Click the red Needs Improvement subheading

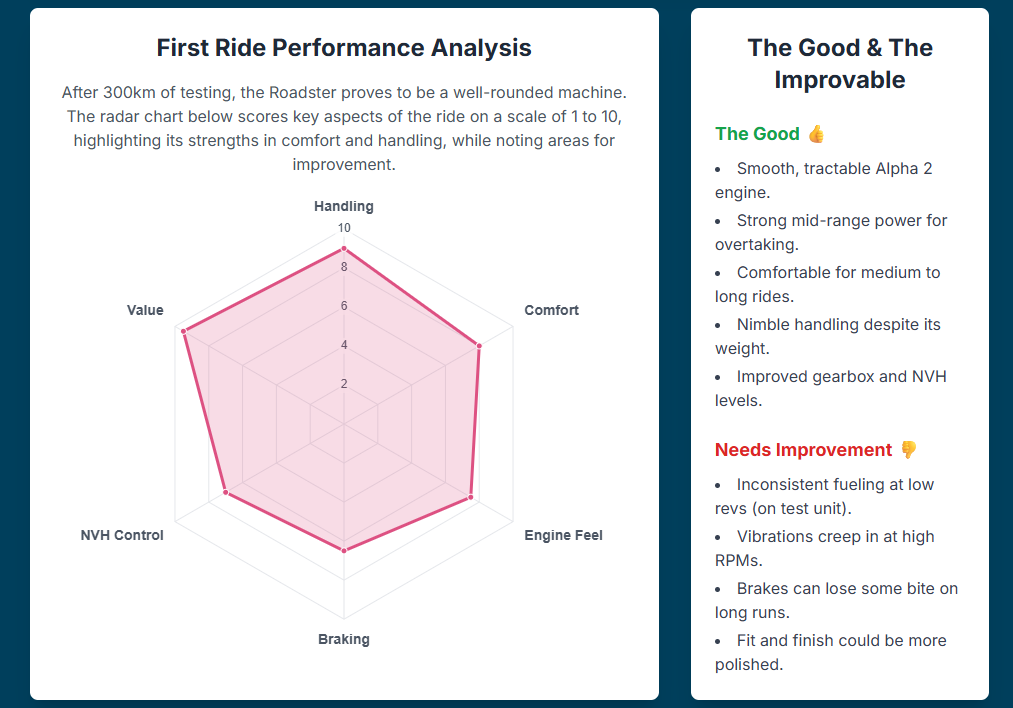(803, 450)
